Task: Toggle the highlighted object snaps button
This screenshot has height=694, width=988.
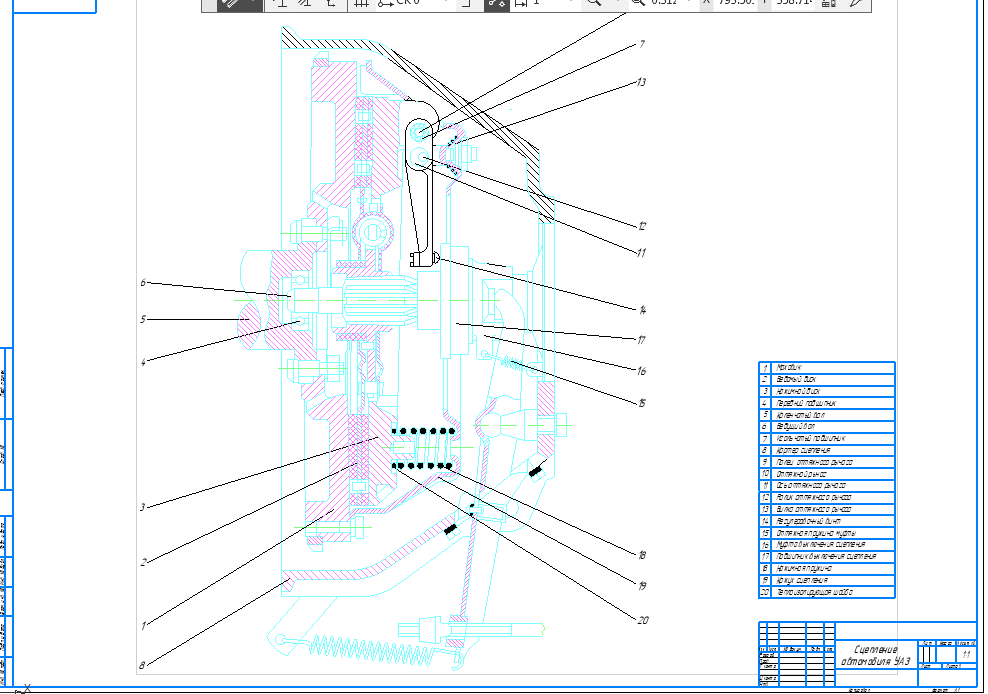Action: pos(496,3)
